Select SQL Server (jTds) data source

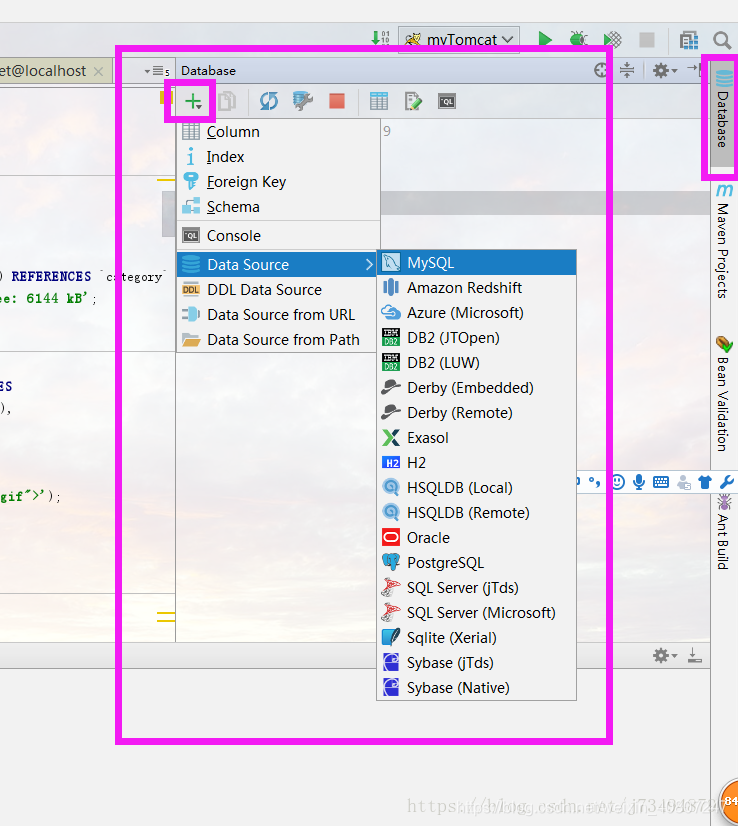click(477, 588)
